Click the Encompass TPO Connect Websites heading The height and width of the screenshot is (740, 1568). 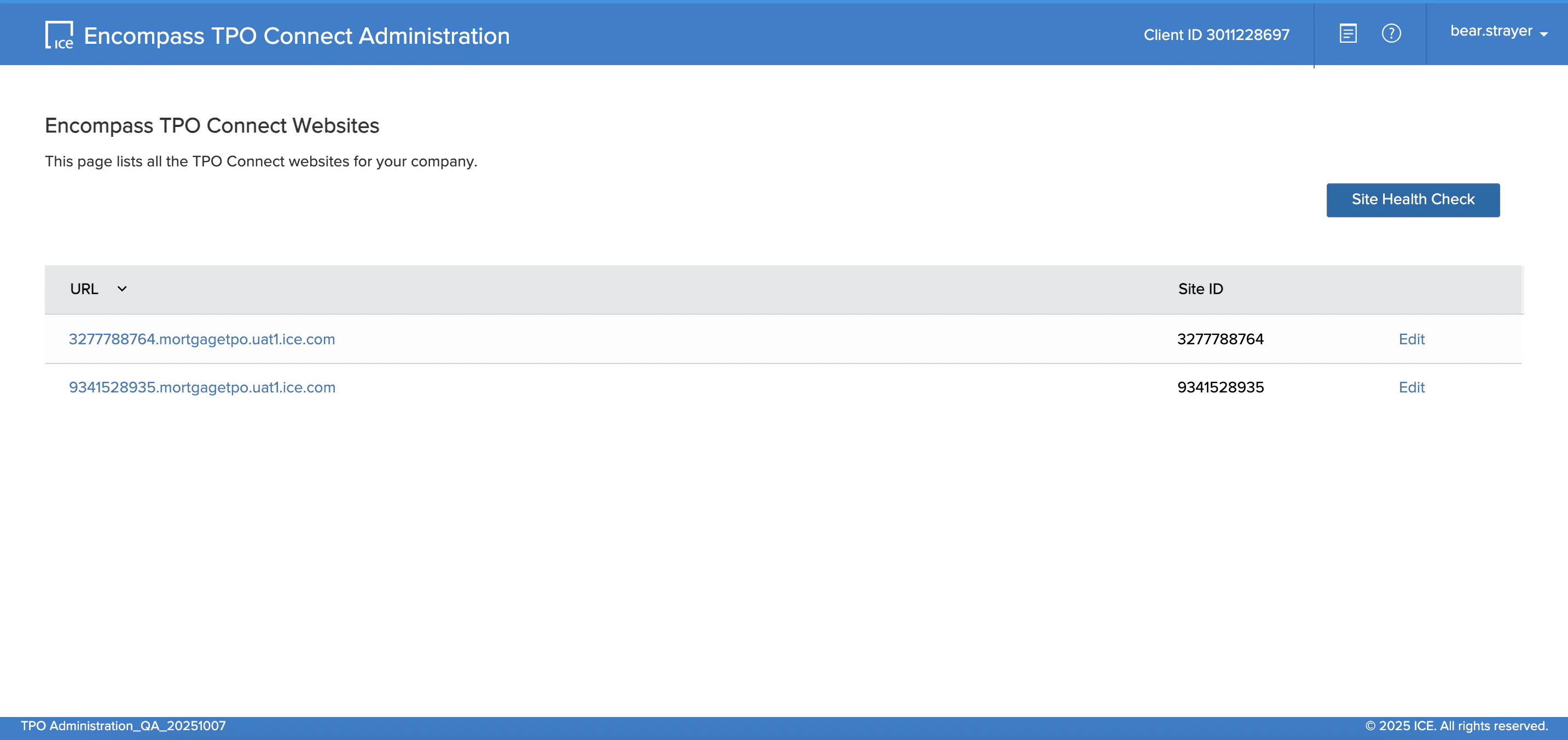point(212,126)
